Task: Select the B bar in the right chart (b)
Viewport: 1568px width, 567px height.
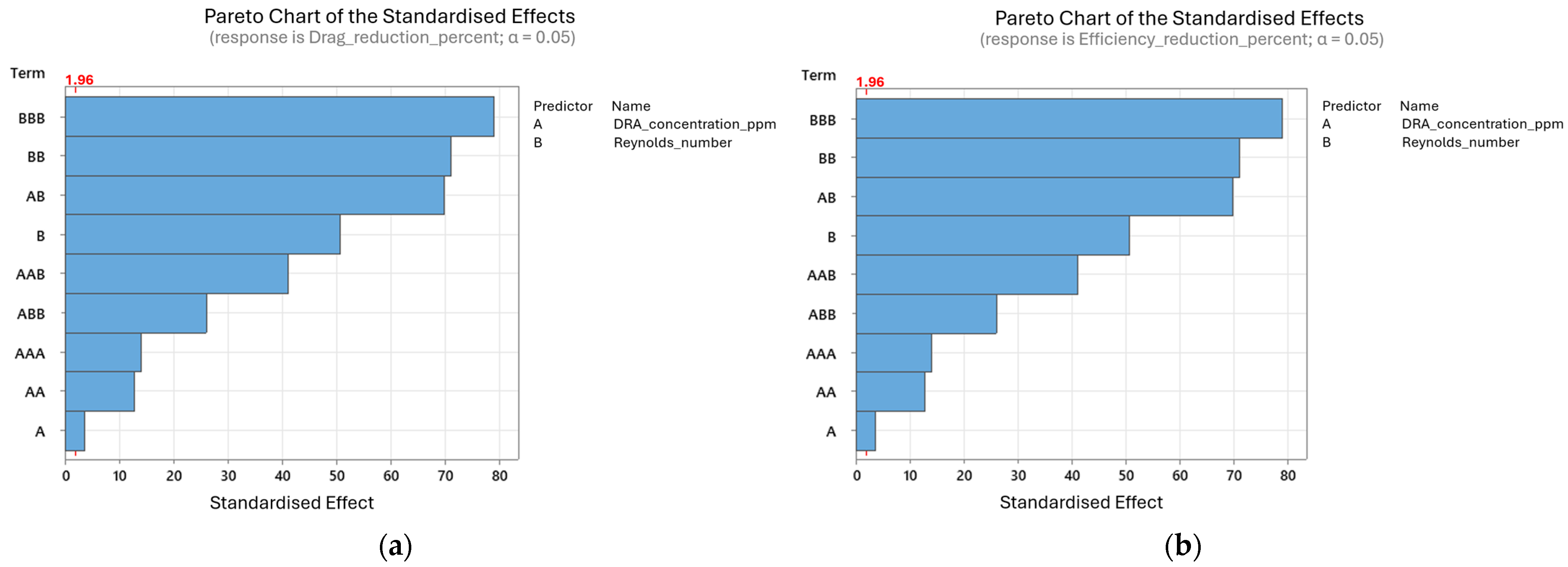Action: coord(992,235)
